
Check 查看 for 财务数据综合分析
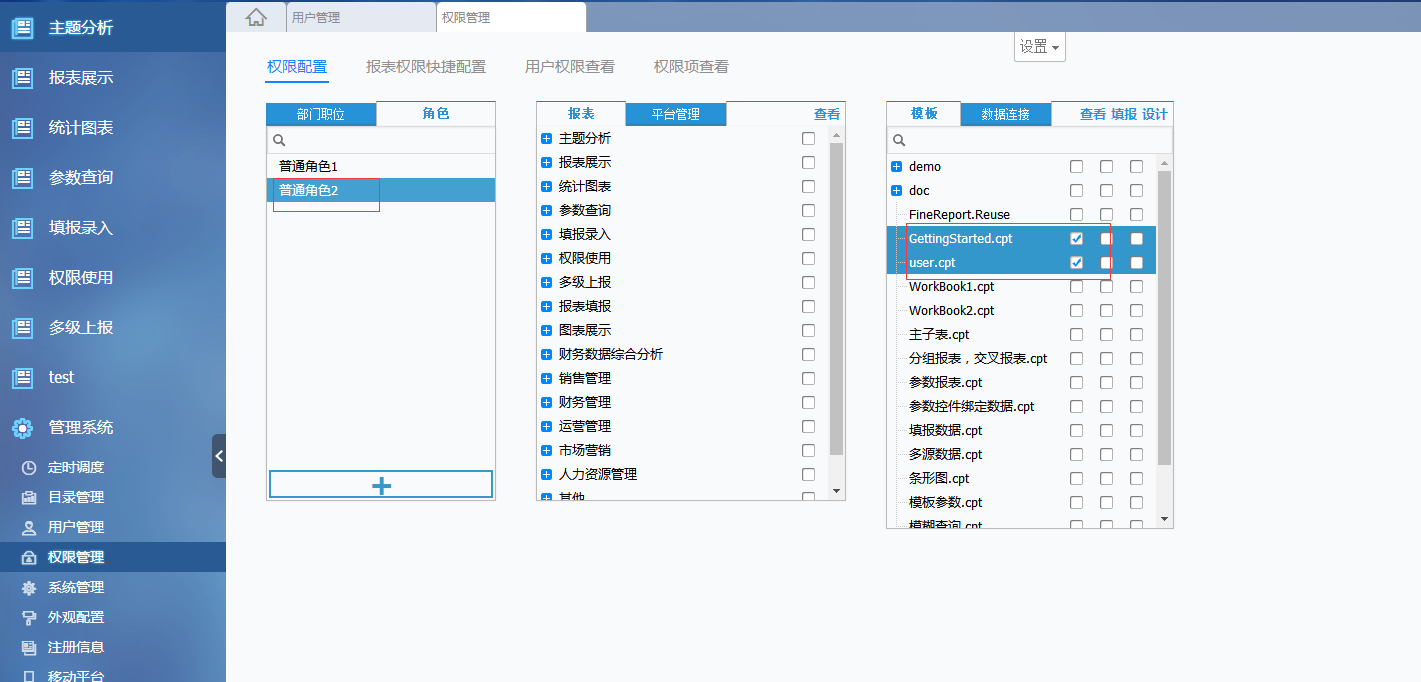pos(808,354)
